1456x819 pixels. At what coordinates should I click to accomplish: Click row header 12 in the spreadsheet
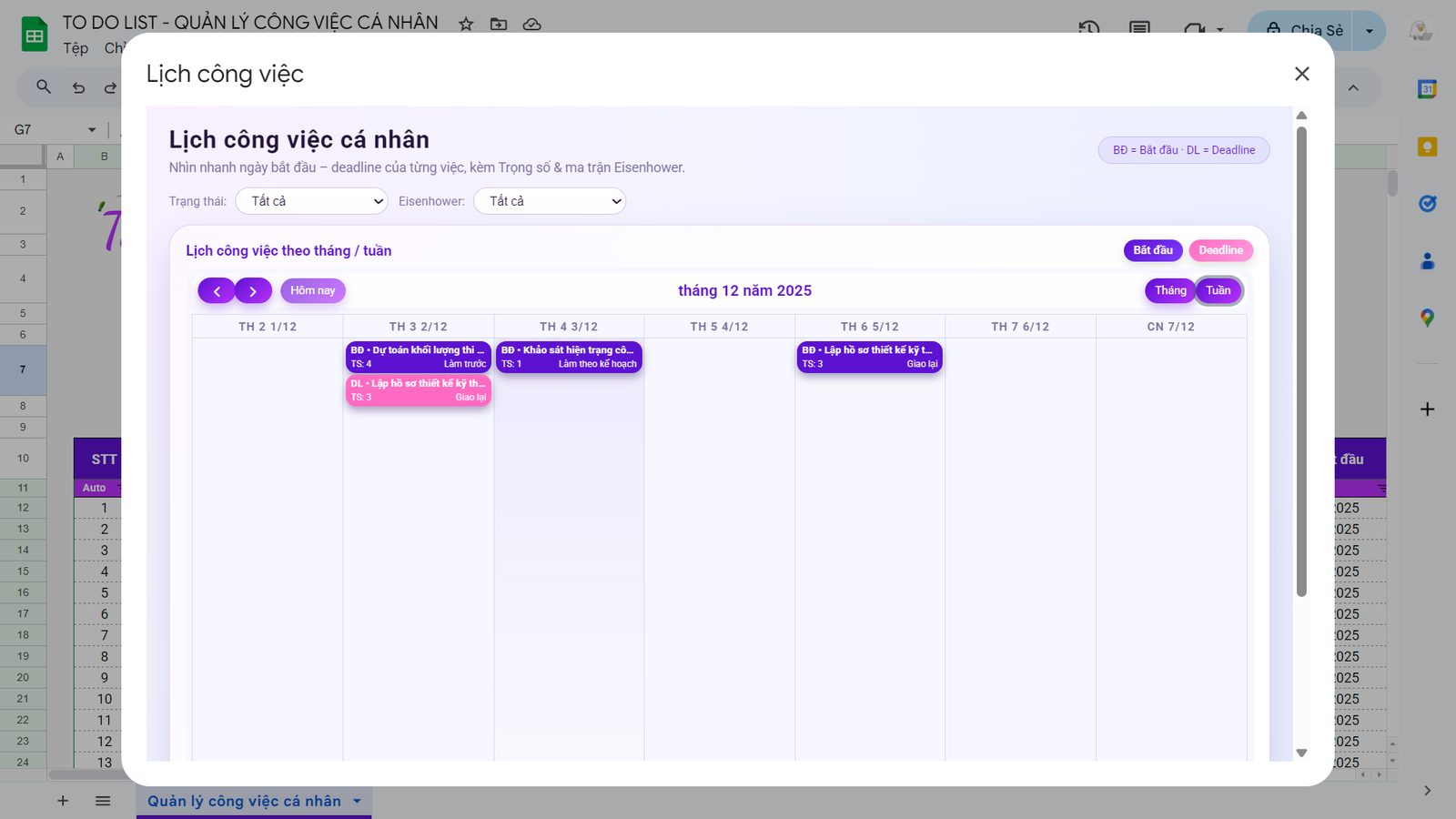tap(23, 508)
